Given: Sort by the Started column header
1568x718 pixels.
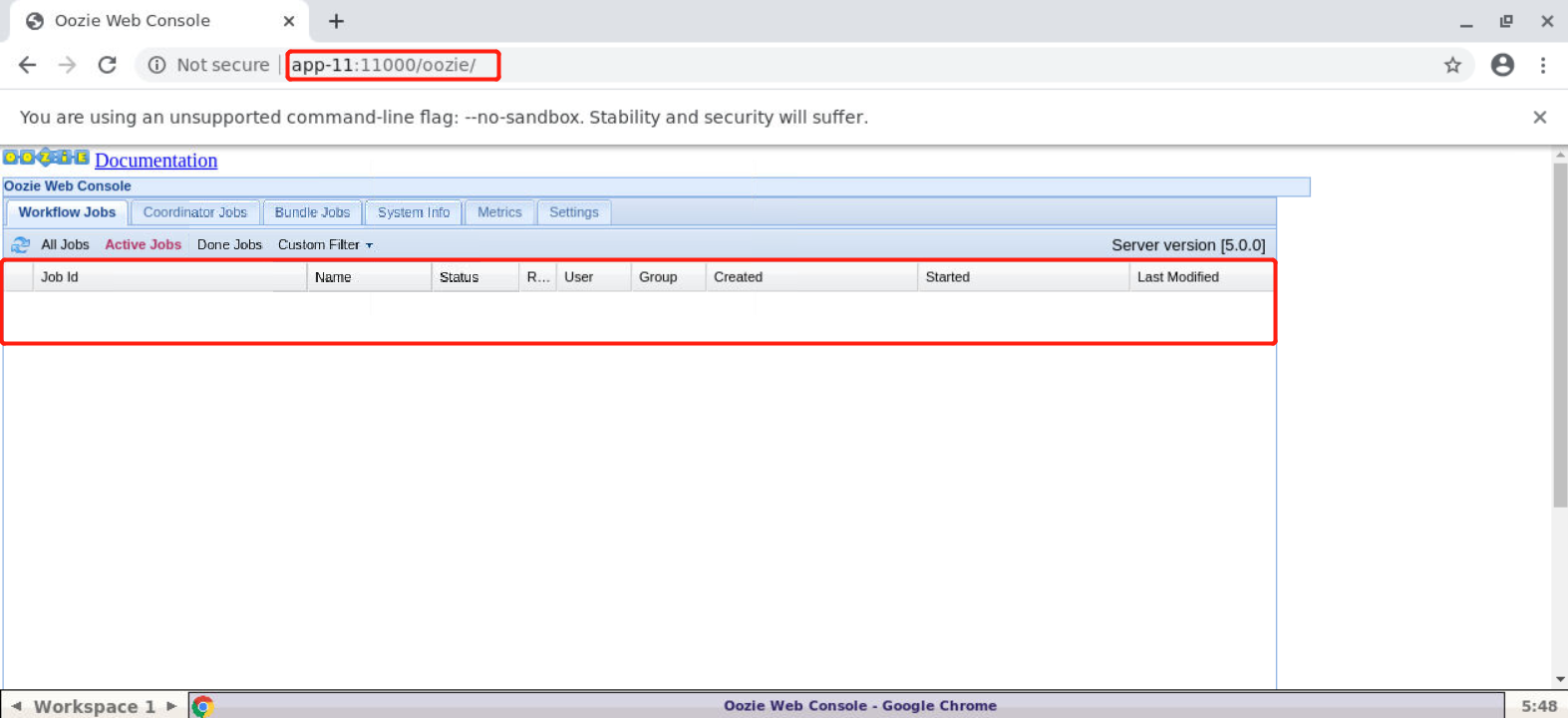Looking at the screenshot, I should click(x=1024, y=277).
